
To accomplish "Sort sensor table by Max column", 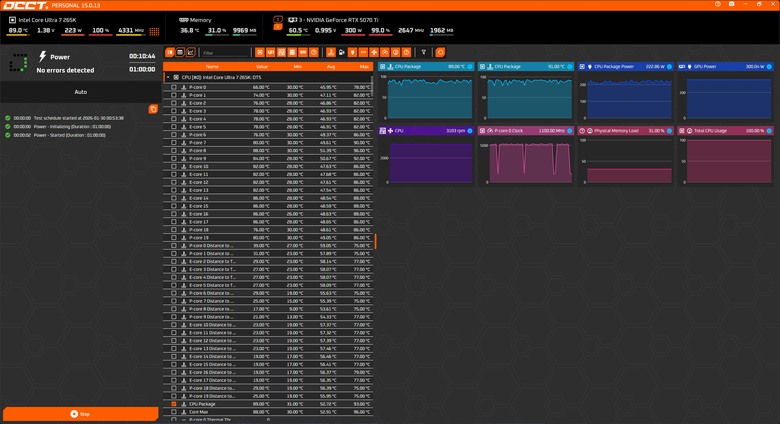I will (364, 67).
